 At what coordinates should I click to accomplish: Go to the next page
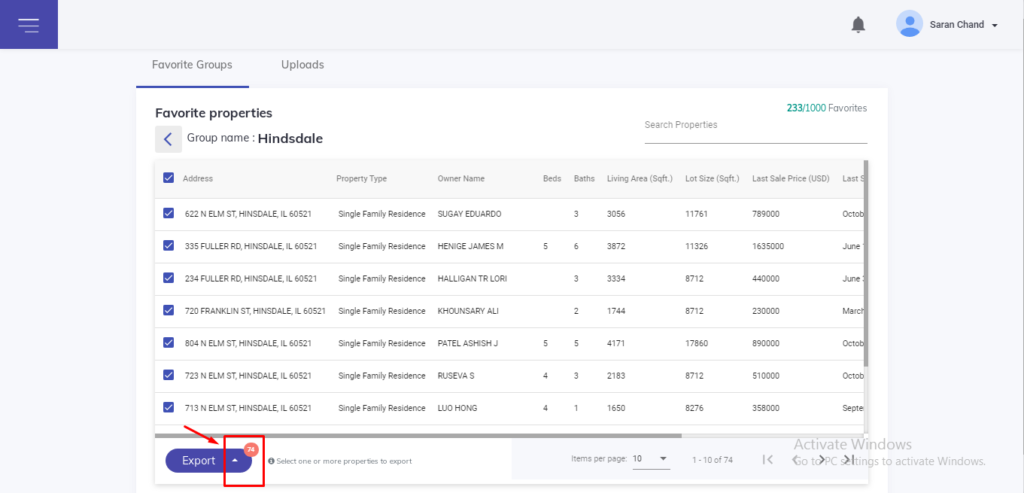[x=822, y=460]
